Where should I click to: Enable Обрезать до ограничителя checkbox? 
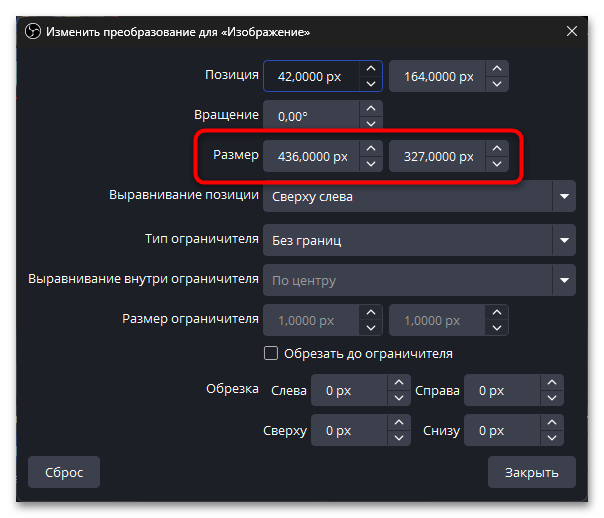point(271,353)
